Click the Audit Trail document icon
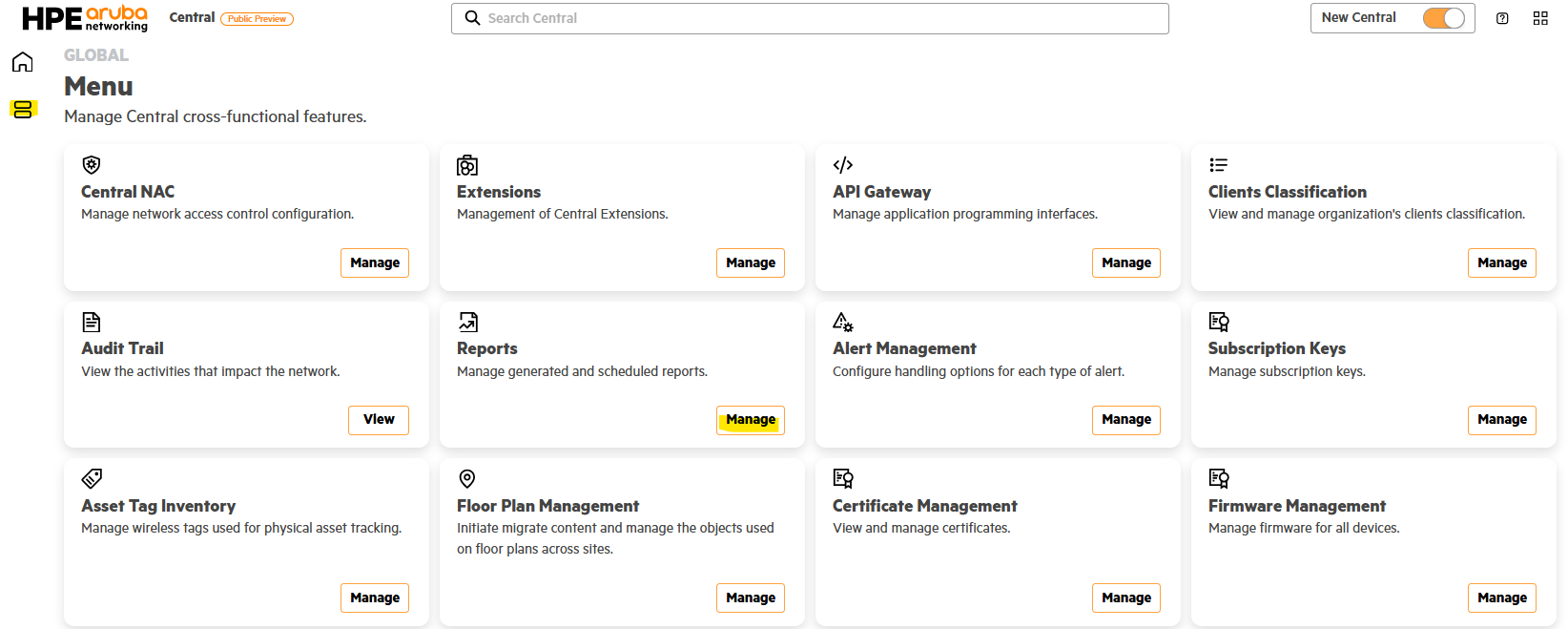Screen dimensions: 1568x629 click(x=92, y=322)
